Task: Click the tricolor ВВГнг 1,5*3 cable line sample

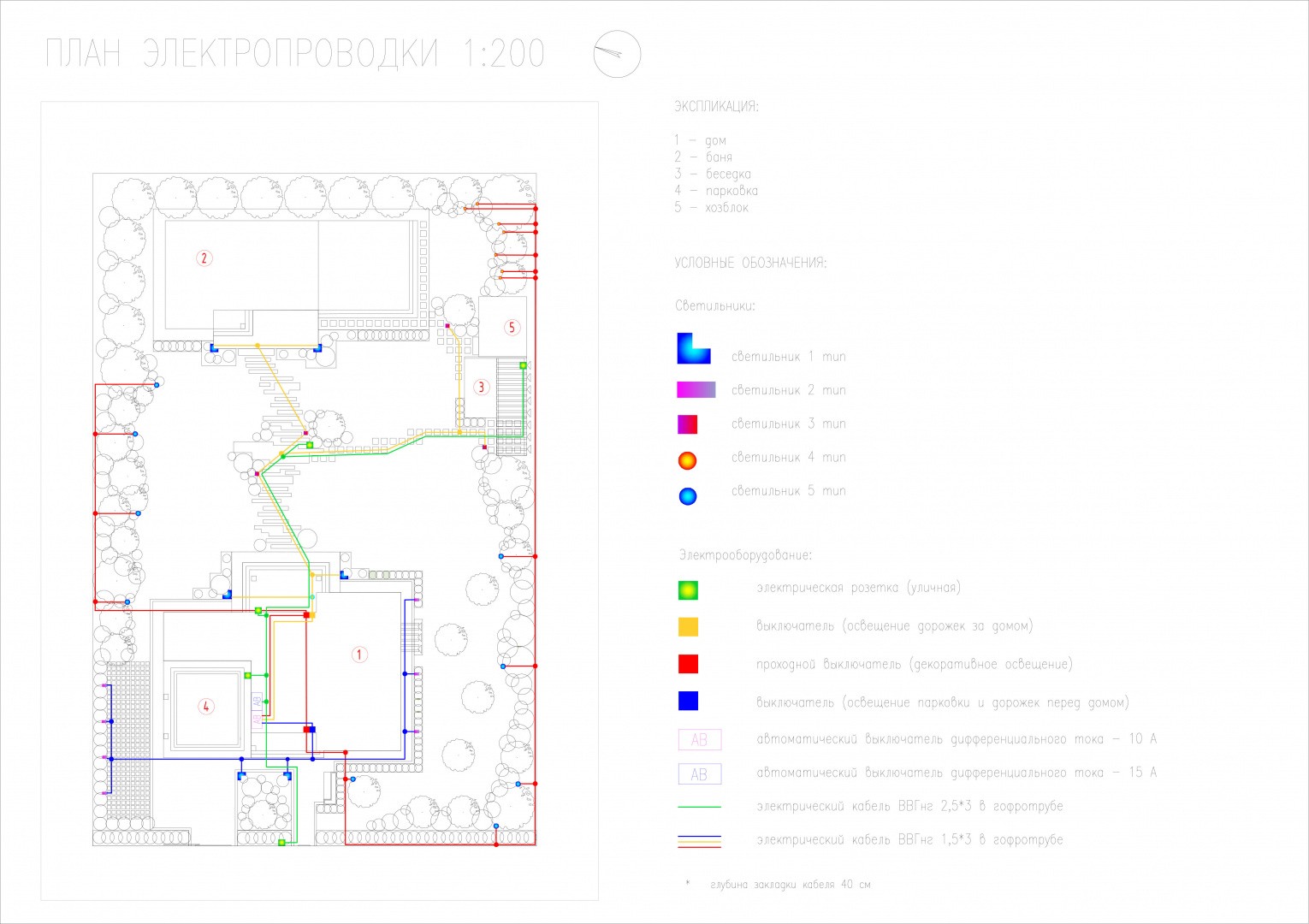Action: tap(699, 840)
